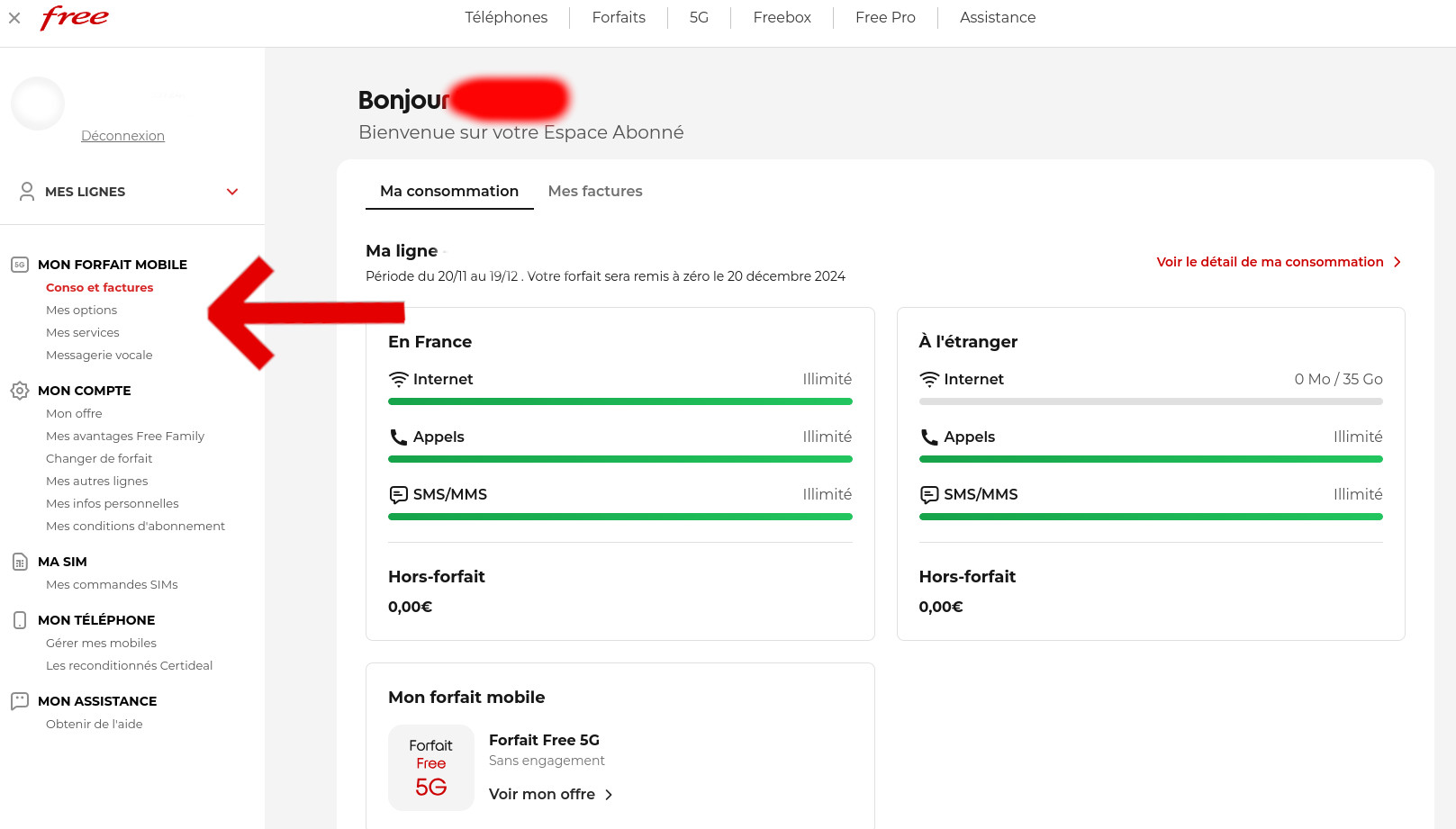Screen dimensions: 1456x829
Task: Open the Freebox menu in top navigation
Action: (x=782, y=17)
